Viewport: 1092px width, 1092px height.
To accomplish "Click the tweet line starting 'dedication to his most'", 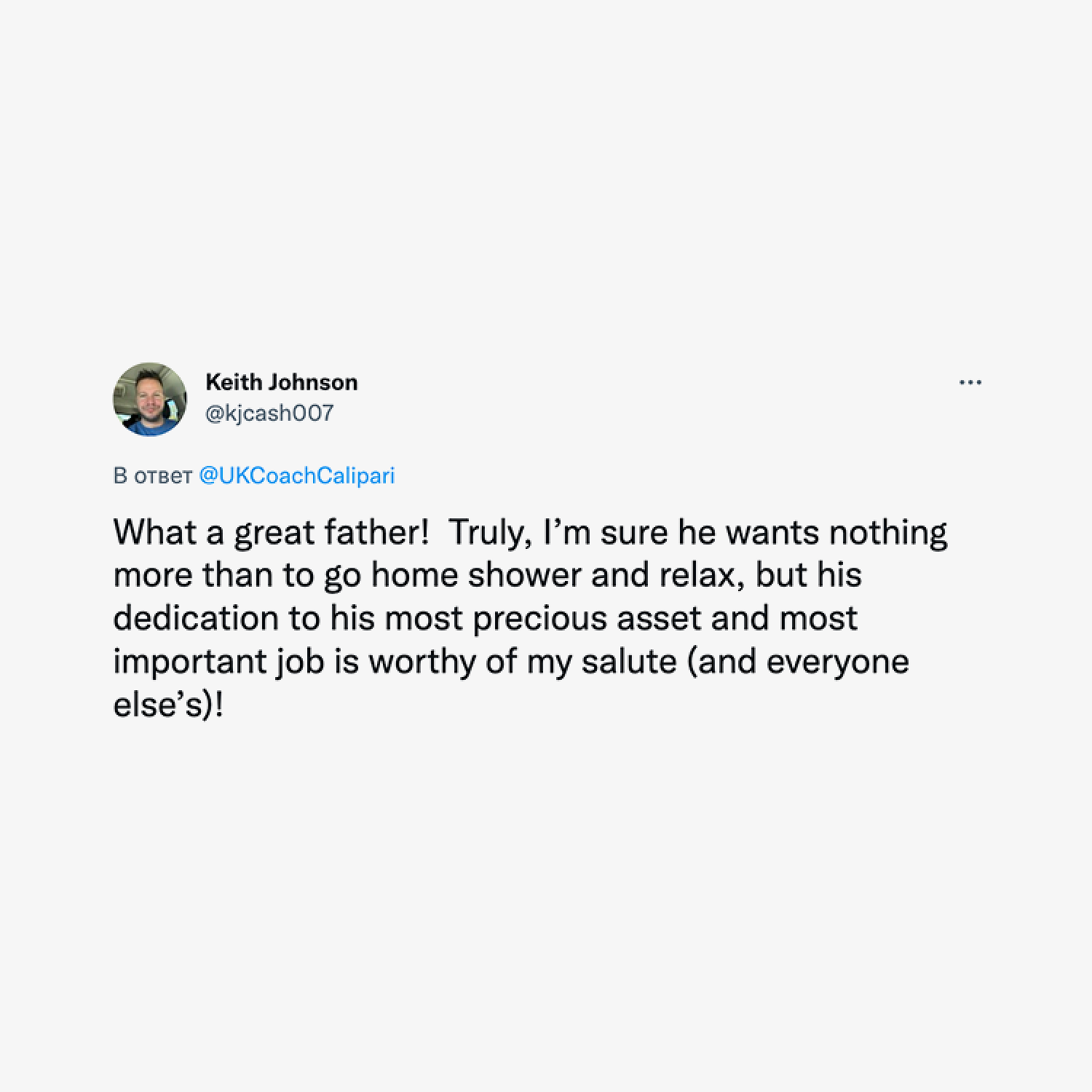I will point(486,619).
